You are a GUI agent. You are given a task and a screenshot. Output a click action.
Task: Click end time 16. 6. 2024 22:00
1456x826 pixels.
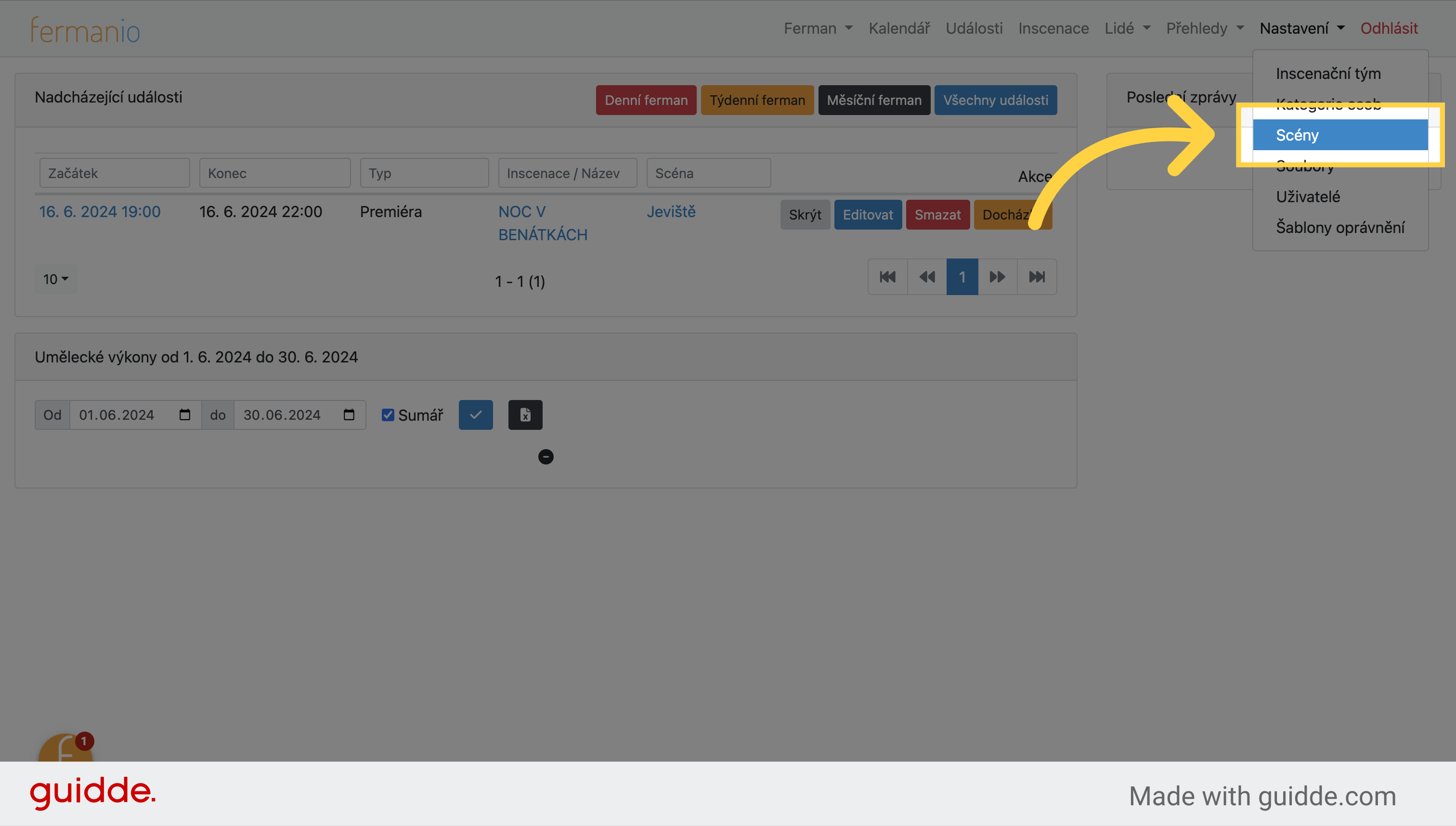click(x=260, y=212)
